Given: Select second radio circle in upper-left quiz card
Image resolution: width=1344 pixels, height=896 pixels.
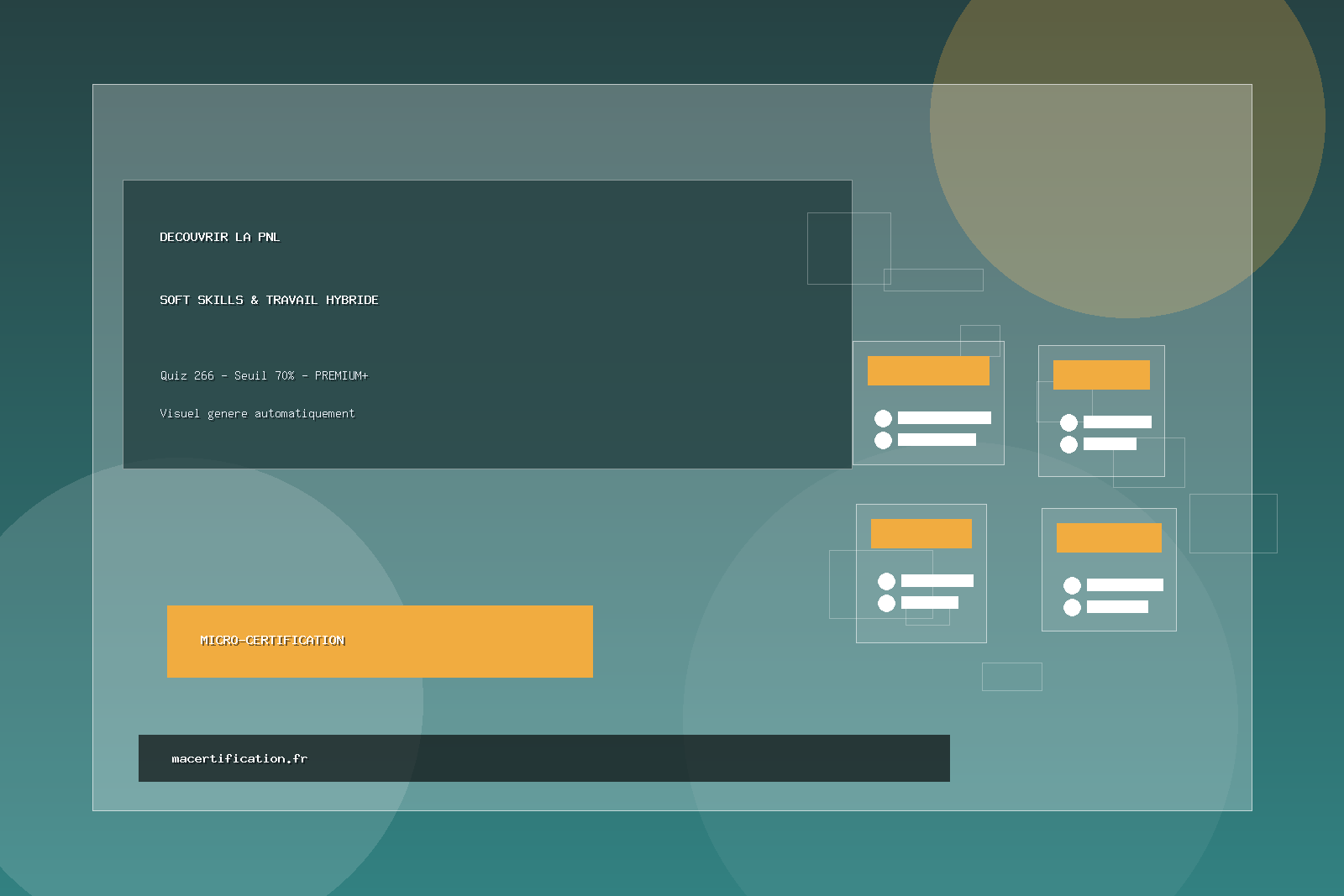Looking at the screenshot, I should click(x=883, y=440).
